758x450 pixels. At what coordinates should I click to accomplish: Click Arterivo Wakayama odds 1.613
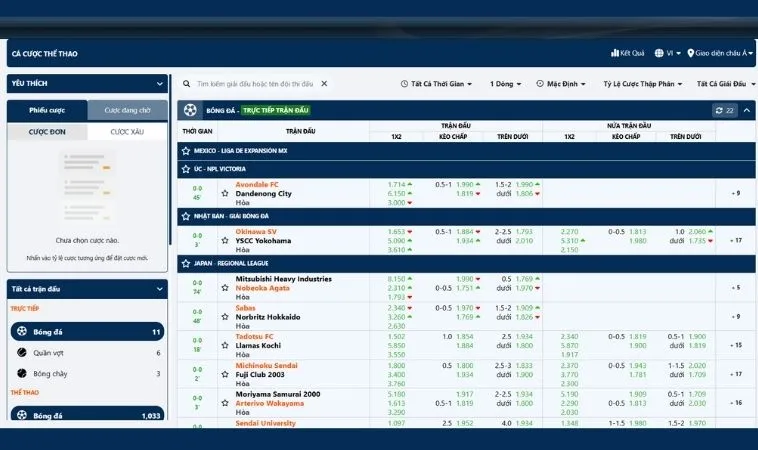pos(396,403)
